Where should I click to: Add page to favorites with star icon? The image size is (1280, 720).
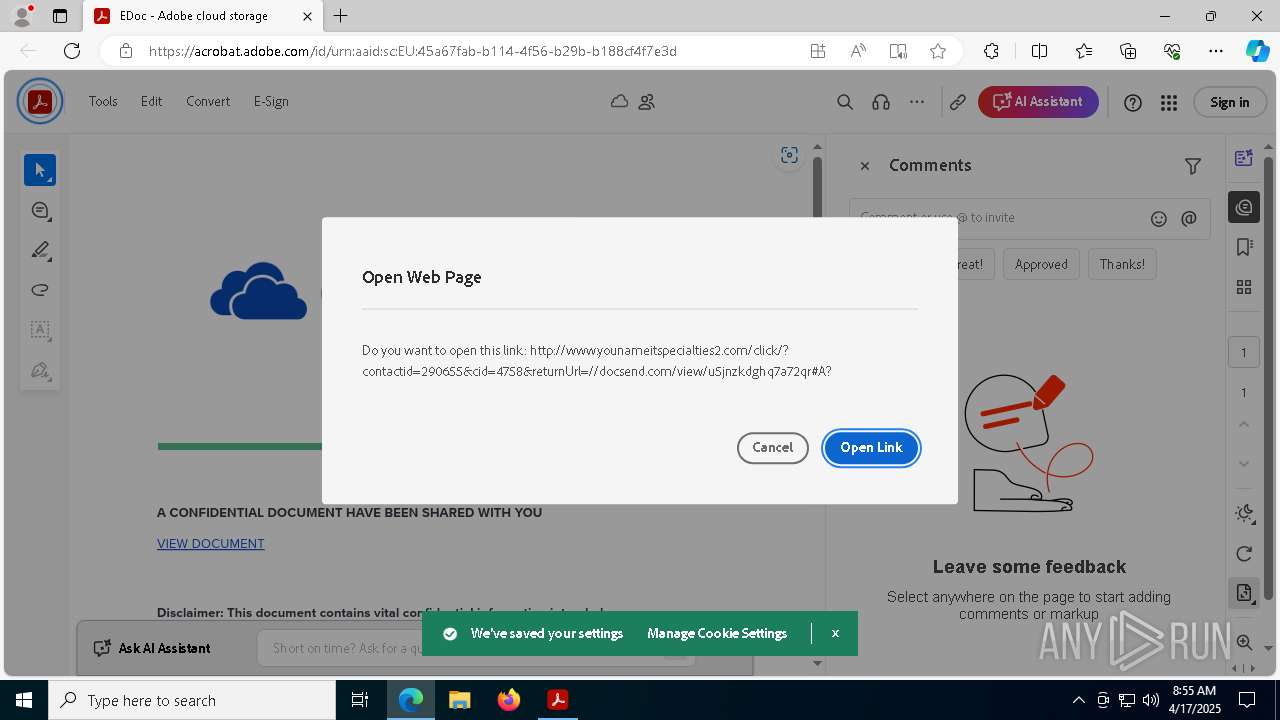tap(938, 51)
